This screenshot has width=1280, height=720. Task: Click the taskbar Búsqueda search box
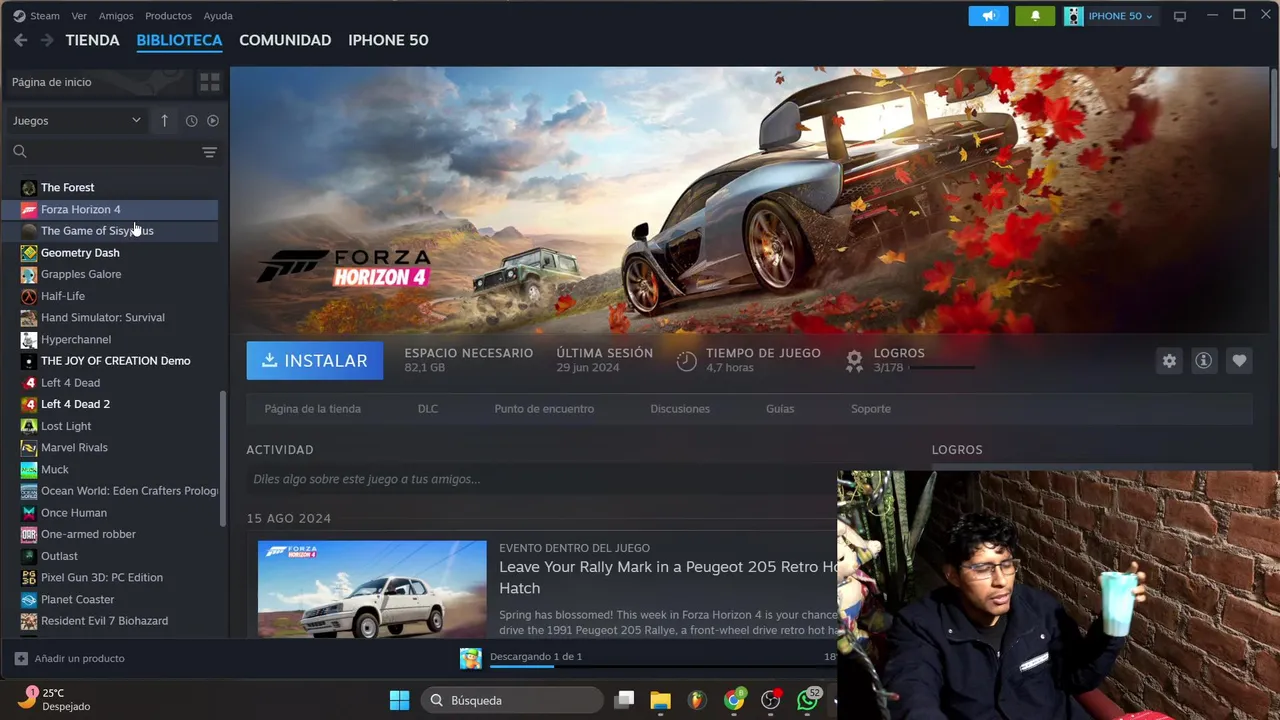tap(511, 700)
